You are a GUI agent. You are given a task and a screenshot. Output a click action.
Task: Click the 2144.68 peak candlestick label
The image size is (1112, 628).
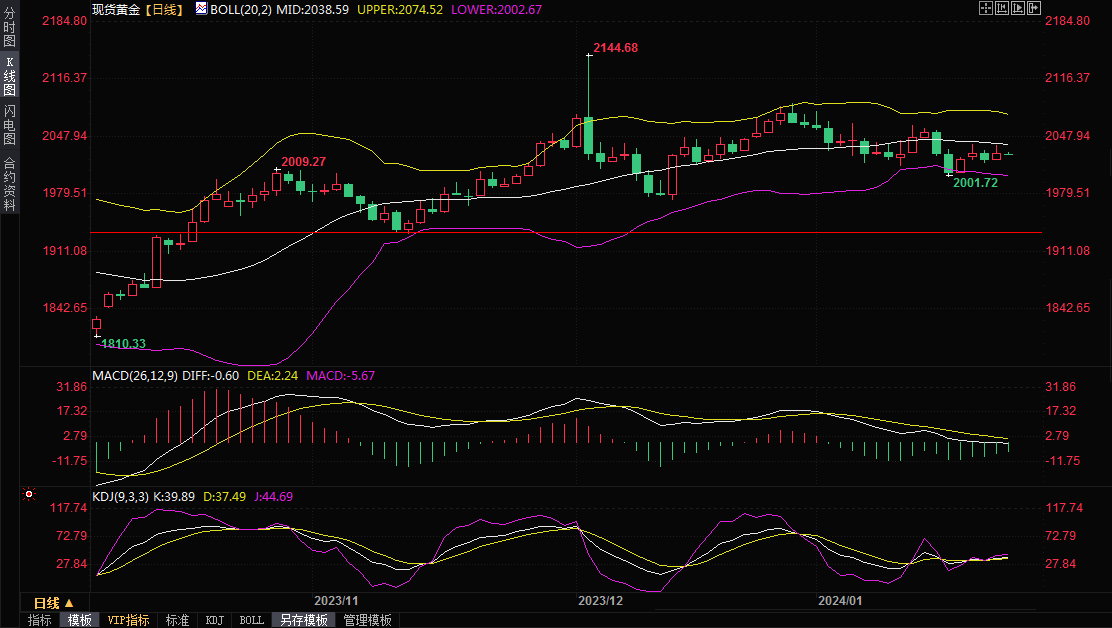point(615,48)
